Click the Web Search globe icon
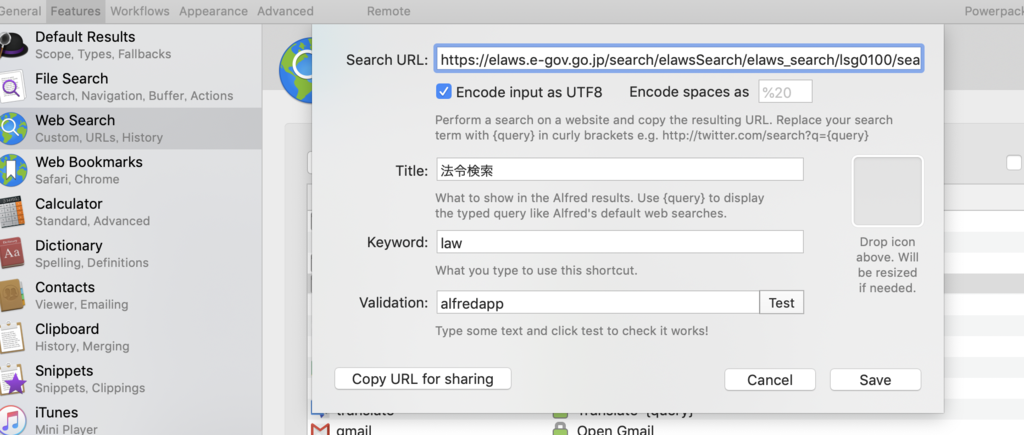Viewport: 1024px width, 435px height. pos(12,129)
